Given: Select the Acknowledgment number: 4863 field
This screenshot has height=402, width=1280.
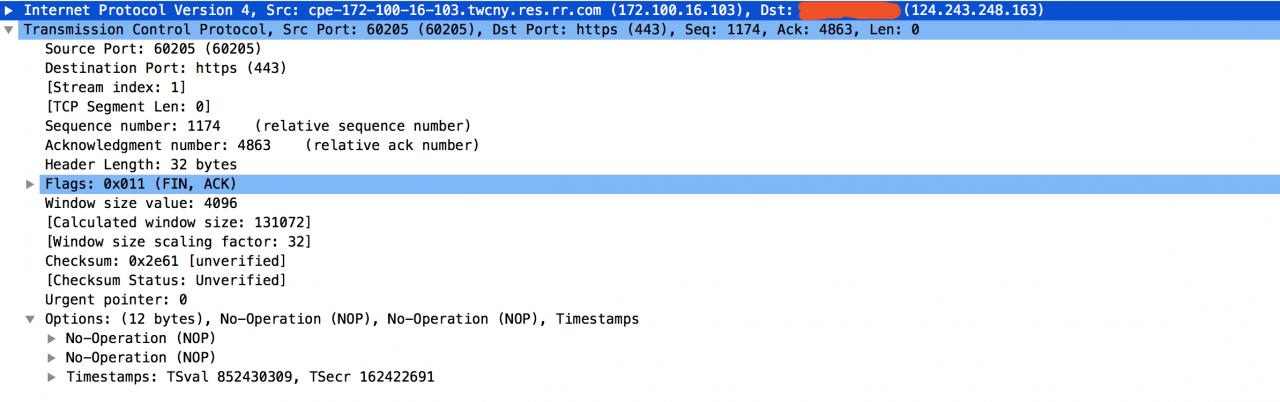Looking at the screenshot, I should tap(157, 145).
